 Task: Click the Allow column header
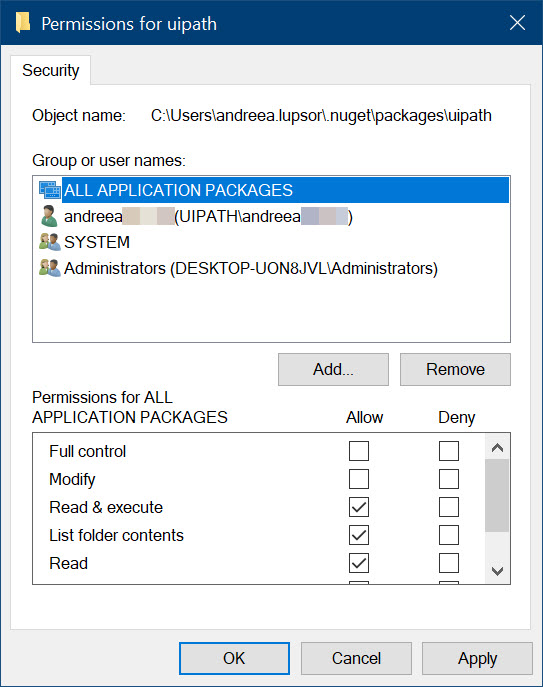365,418
